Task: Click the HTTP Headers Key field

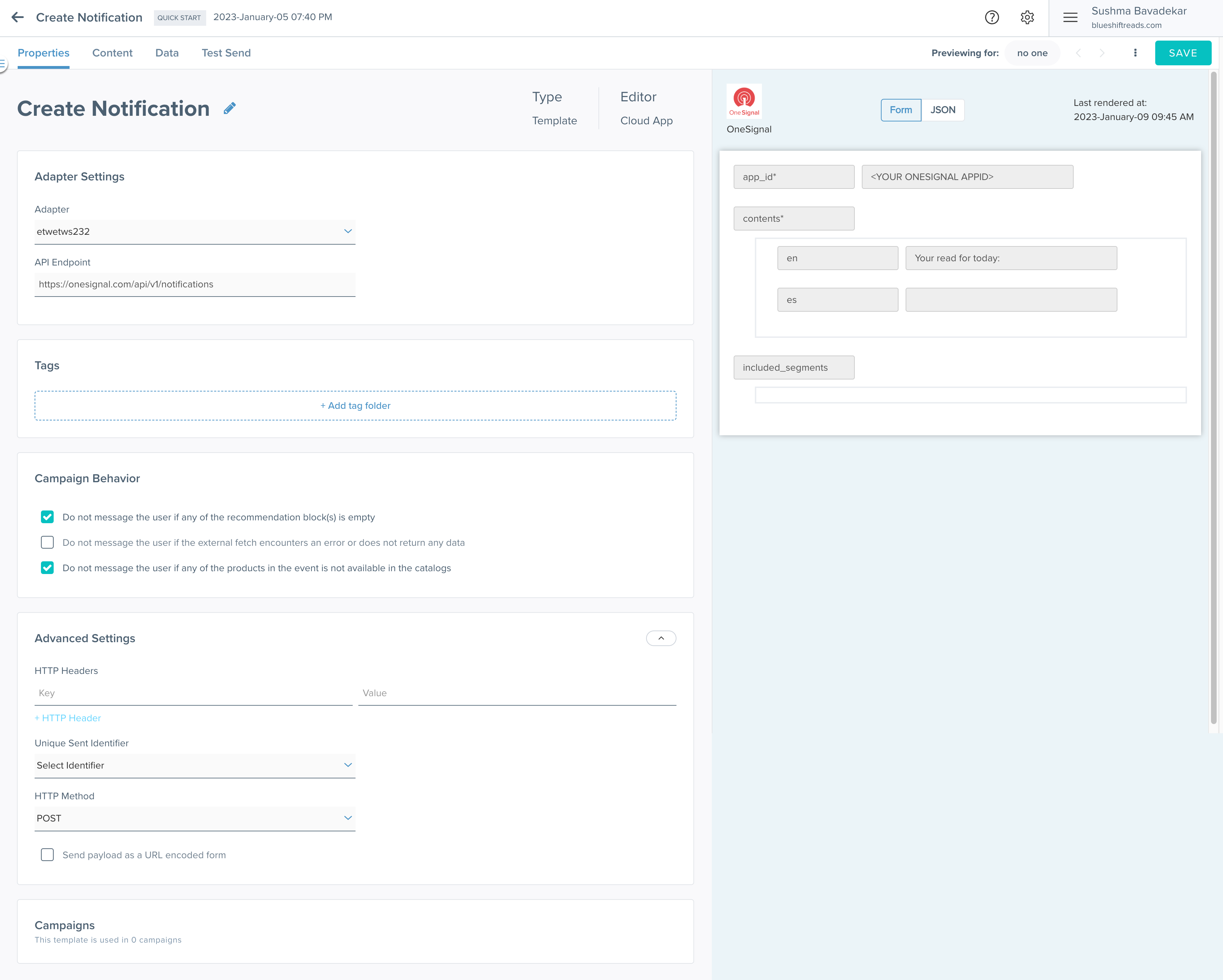Action: click(193, 693)
